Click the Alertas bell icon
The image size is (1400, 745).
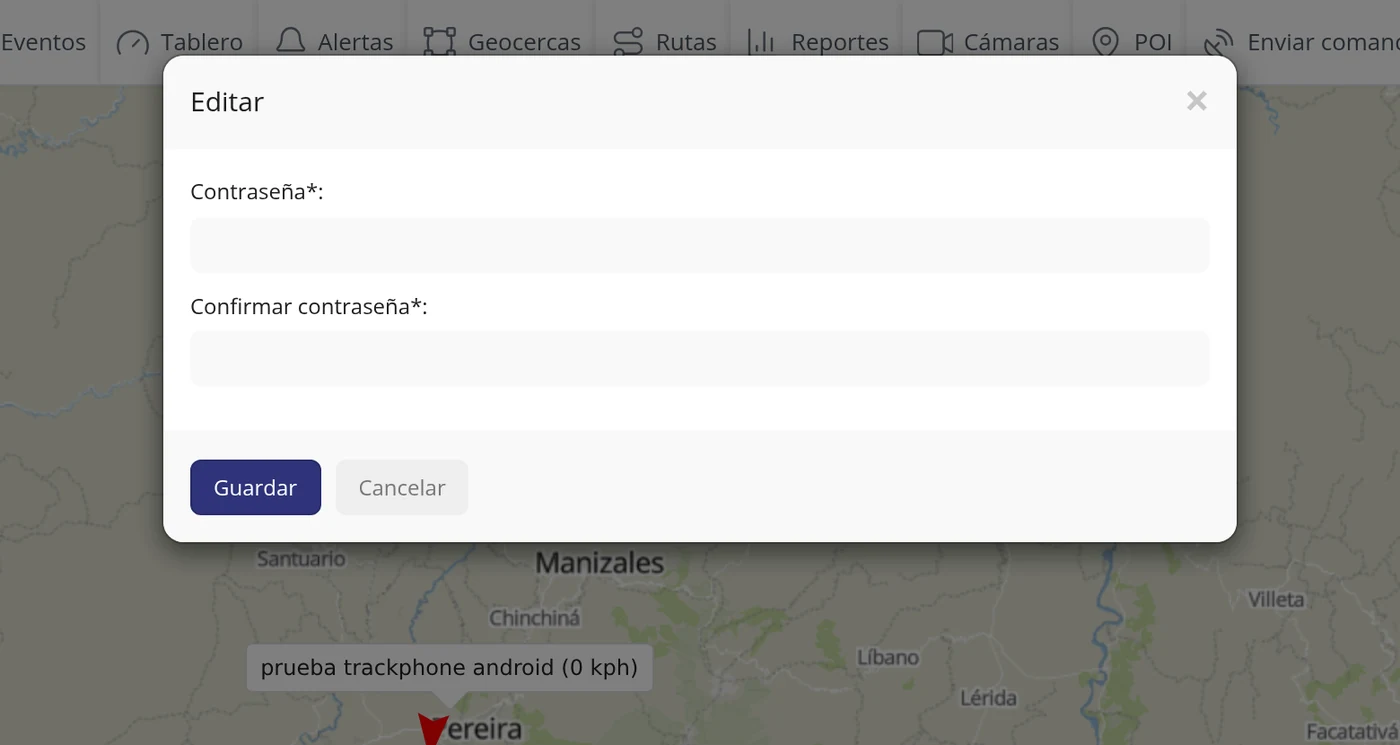coord(290,42)
